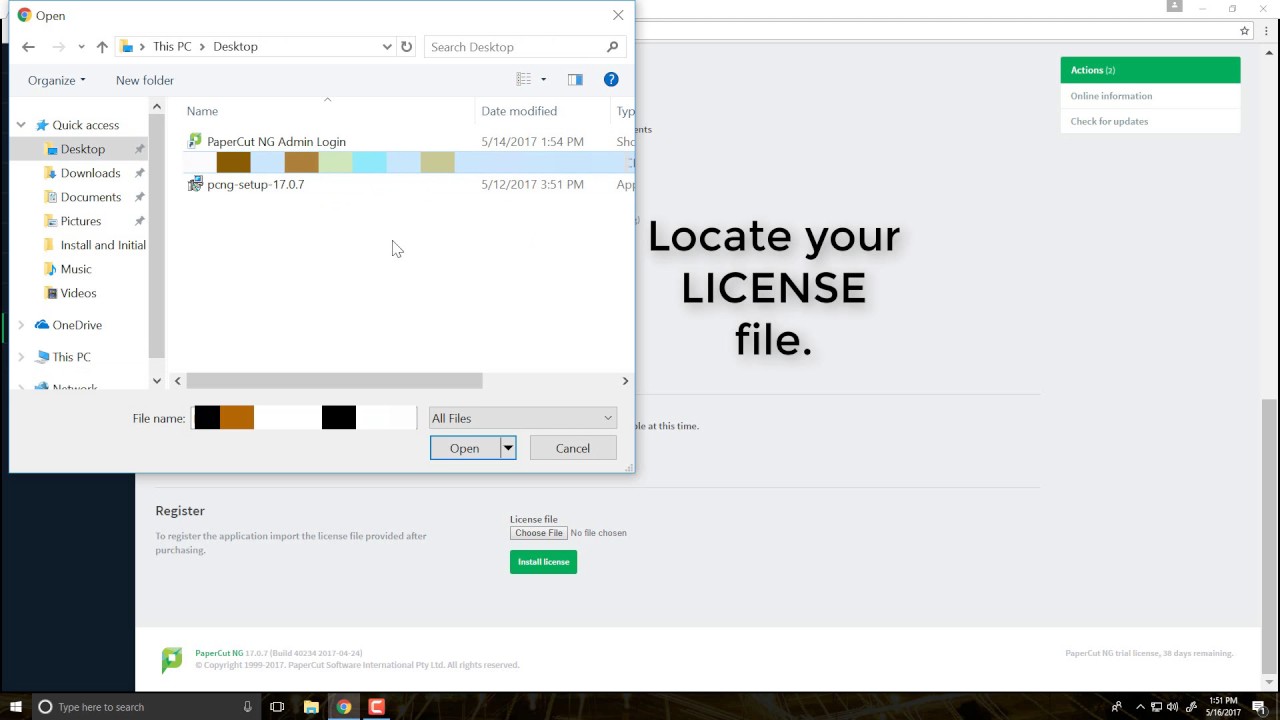Refresh the Desktop folder listing
The width and height of the screenshot is (1280, 720).
pos(406,47)
